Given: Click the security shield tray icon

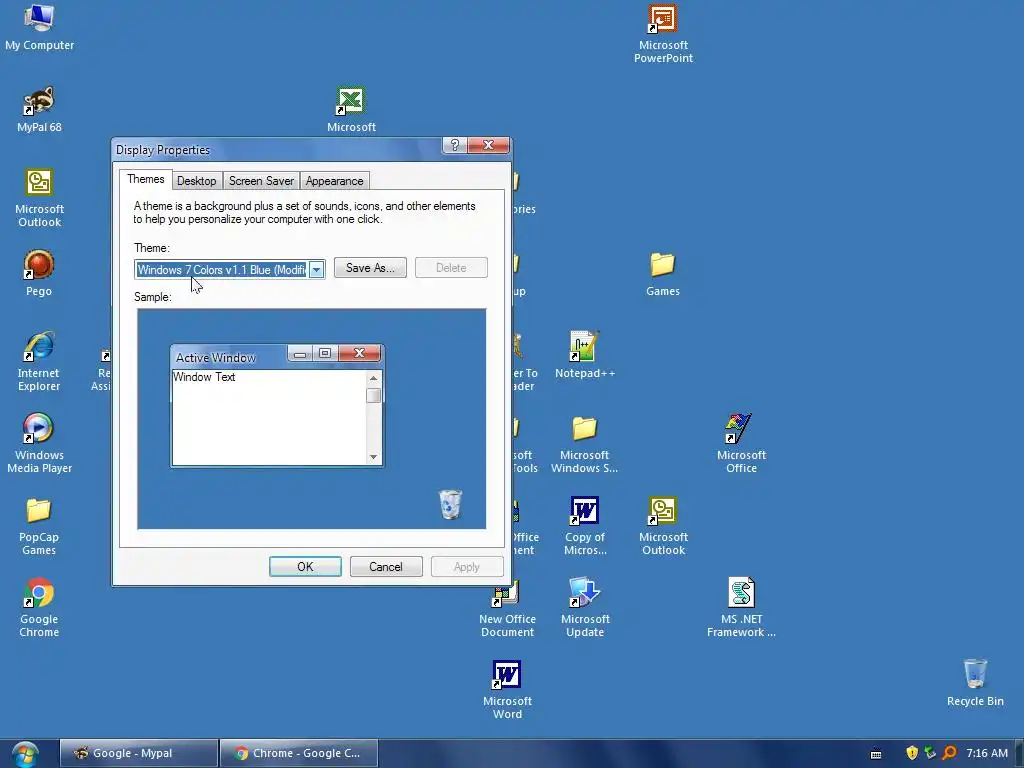Looking at the screenshot, I should click(x=912, y=753).
